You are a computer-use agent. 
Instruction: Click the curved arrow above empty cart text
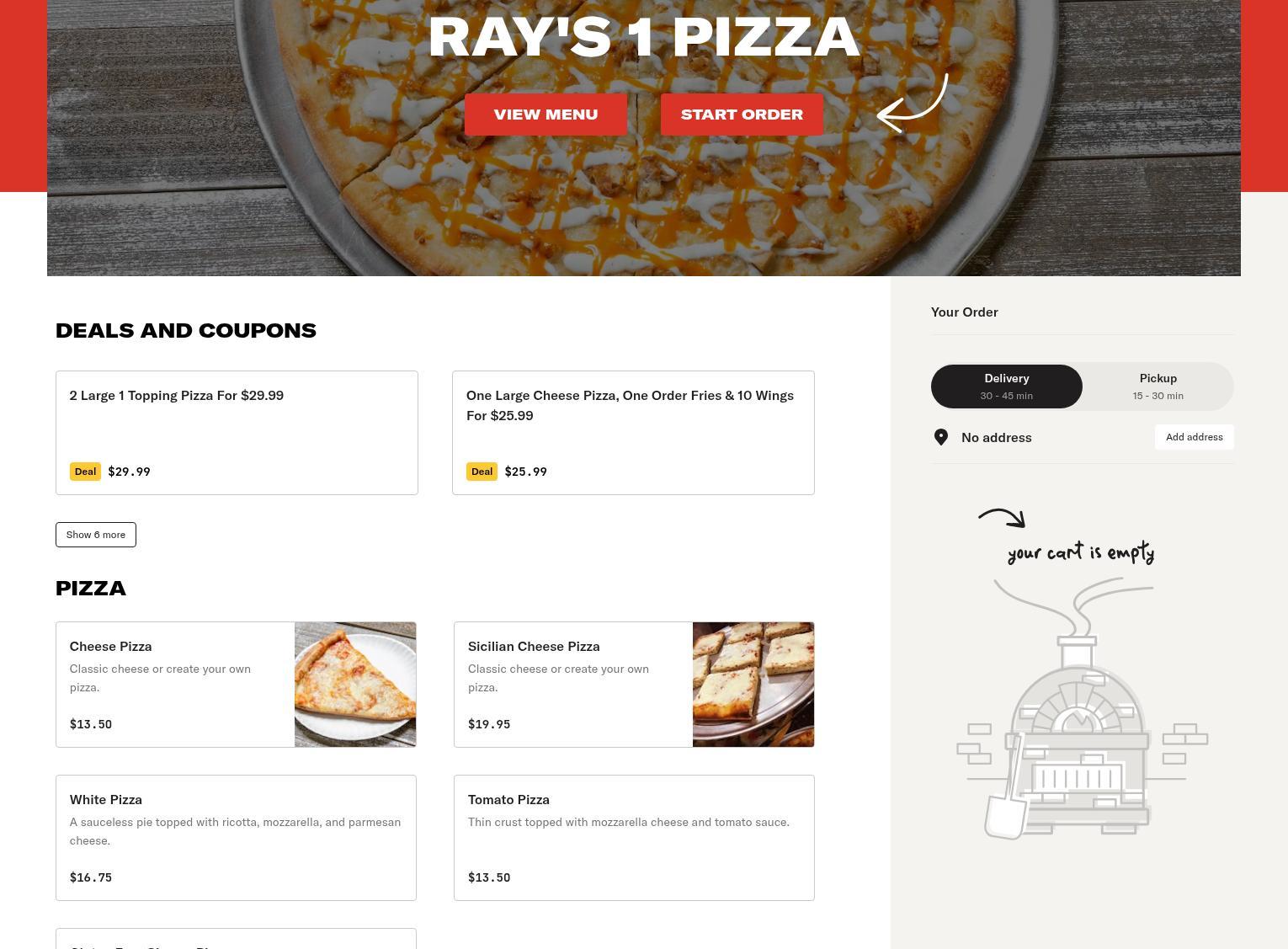pos(1002,518)
